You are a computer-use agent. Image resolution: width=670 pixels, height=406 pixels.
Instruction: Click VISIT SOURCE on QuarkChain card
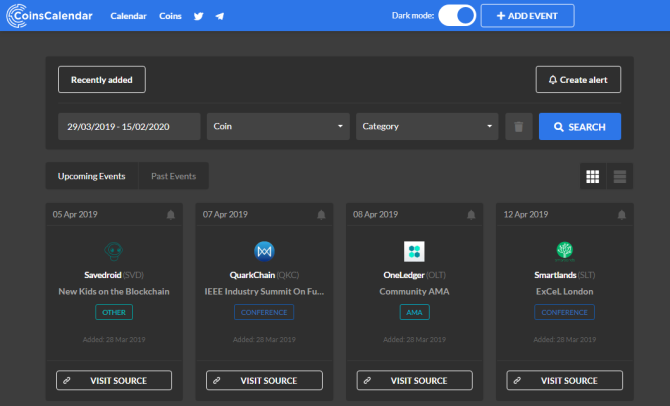coord(264,380)
